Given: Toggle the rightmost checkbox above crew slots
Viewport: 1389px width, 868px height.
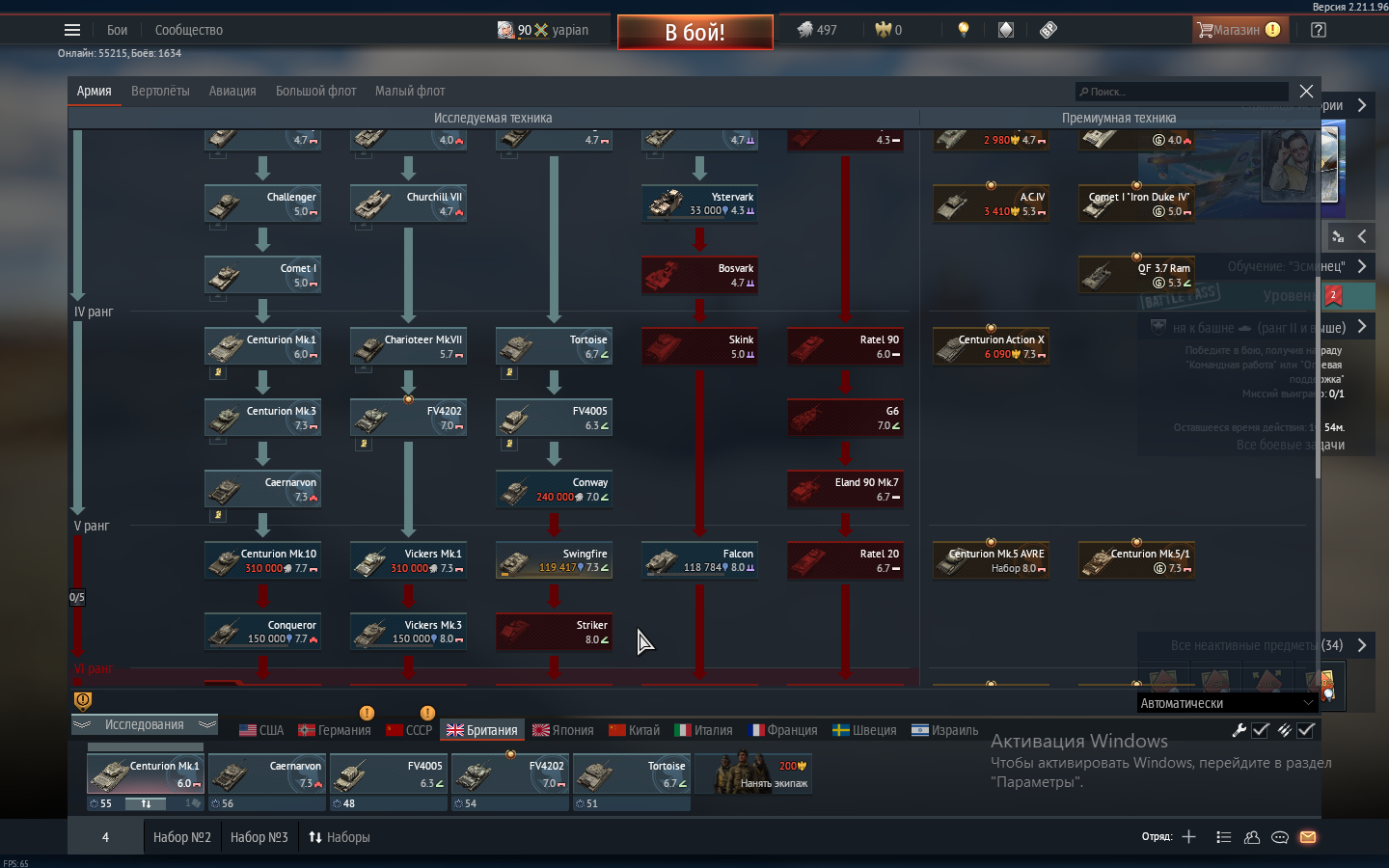Looking at the screenshot, I should 1306,730.
